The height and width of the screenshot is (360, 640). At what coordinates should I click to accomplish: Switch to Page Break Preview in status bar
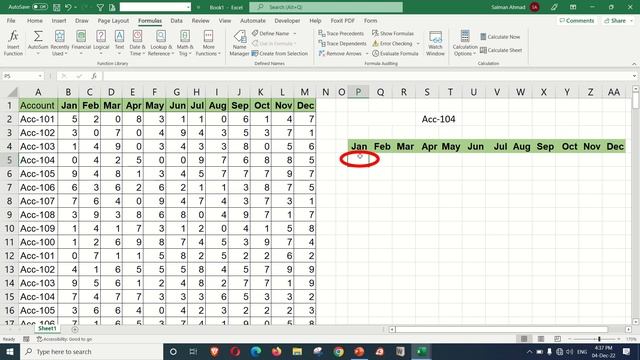point(557,339)
